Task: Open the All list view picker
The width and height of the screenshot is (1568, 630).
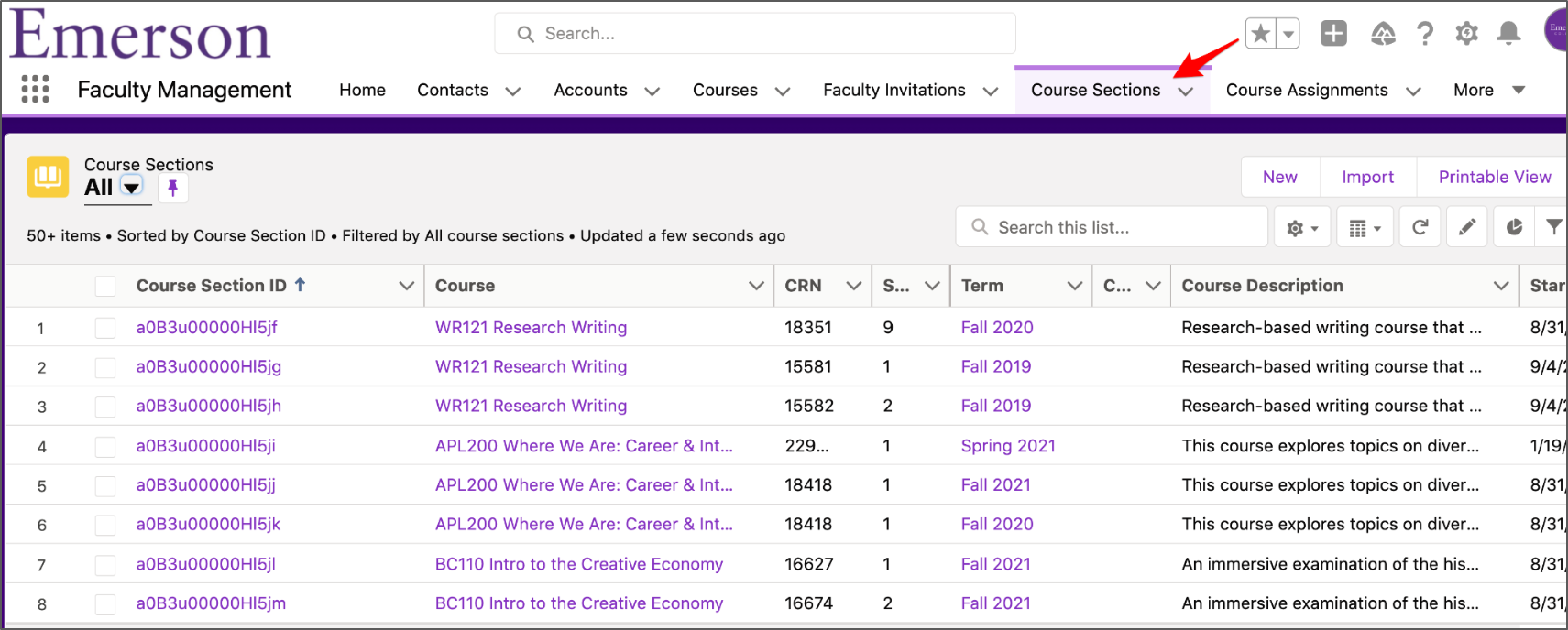Action: (132, 188)
